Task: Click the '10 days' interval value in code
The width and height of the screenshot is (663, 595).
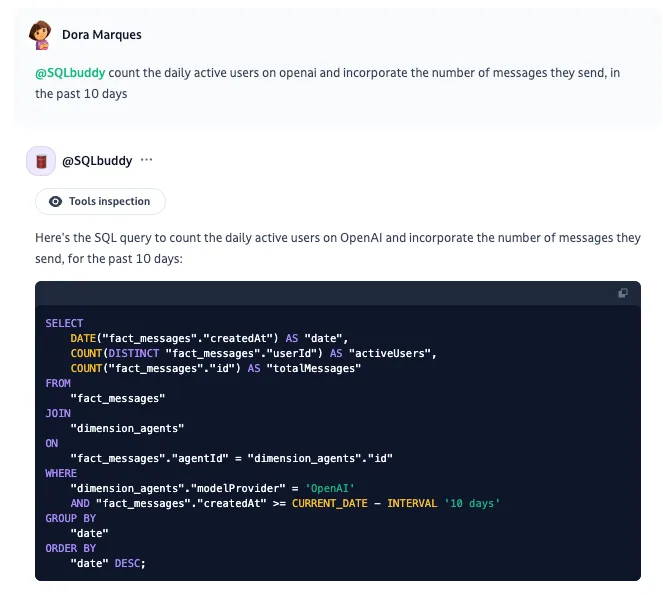Action: [x=472, y=503]
